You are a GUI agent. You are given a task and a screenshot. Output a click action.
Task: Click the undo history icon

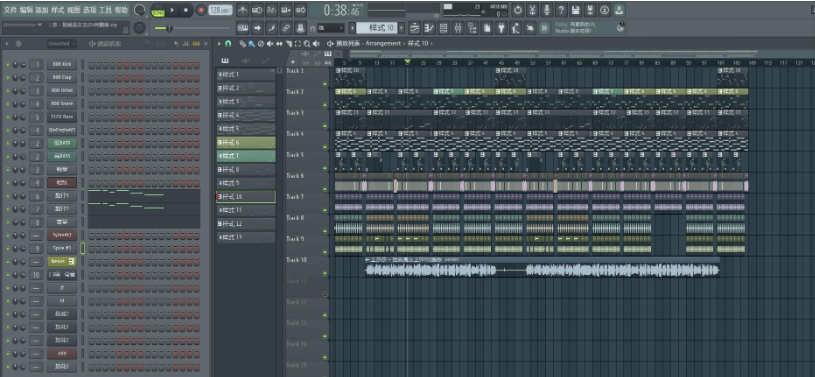pos(518,10)
